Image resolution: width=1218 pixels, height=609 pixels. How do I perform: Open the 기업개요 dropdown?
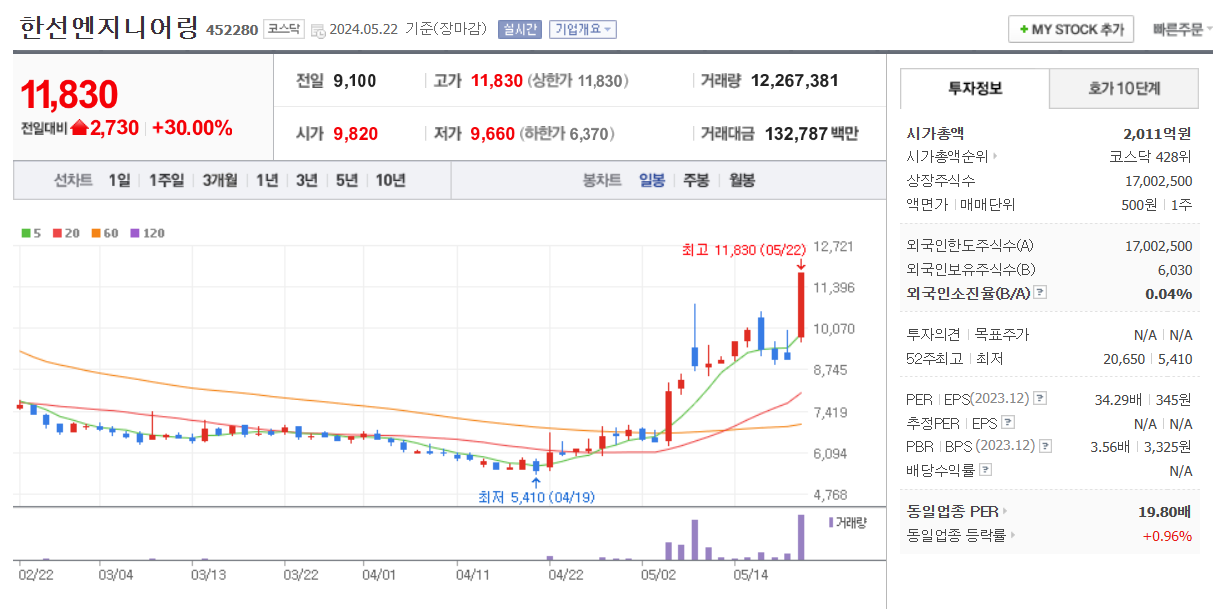pos(583,30)
